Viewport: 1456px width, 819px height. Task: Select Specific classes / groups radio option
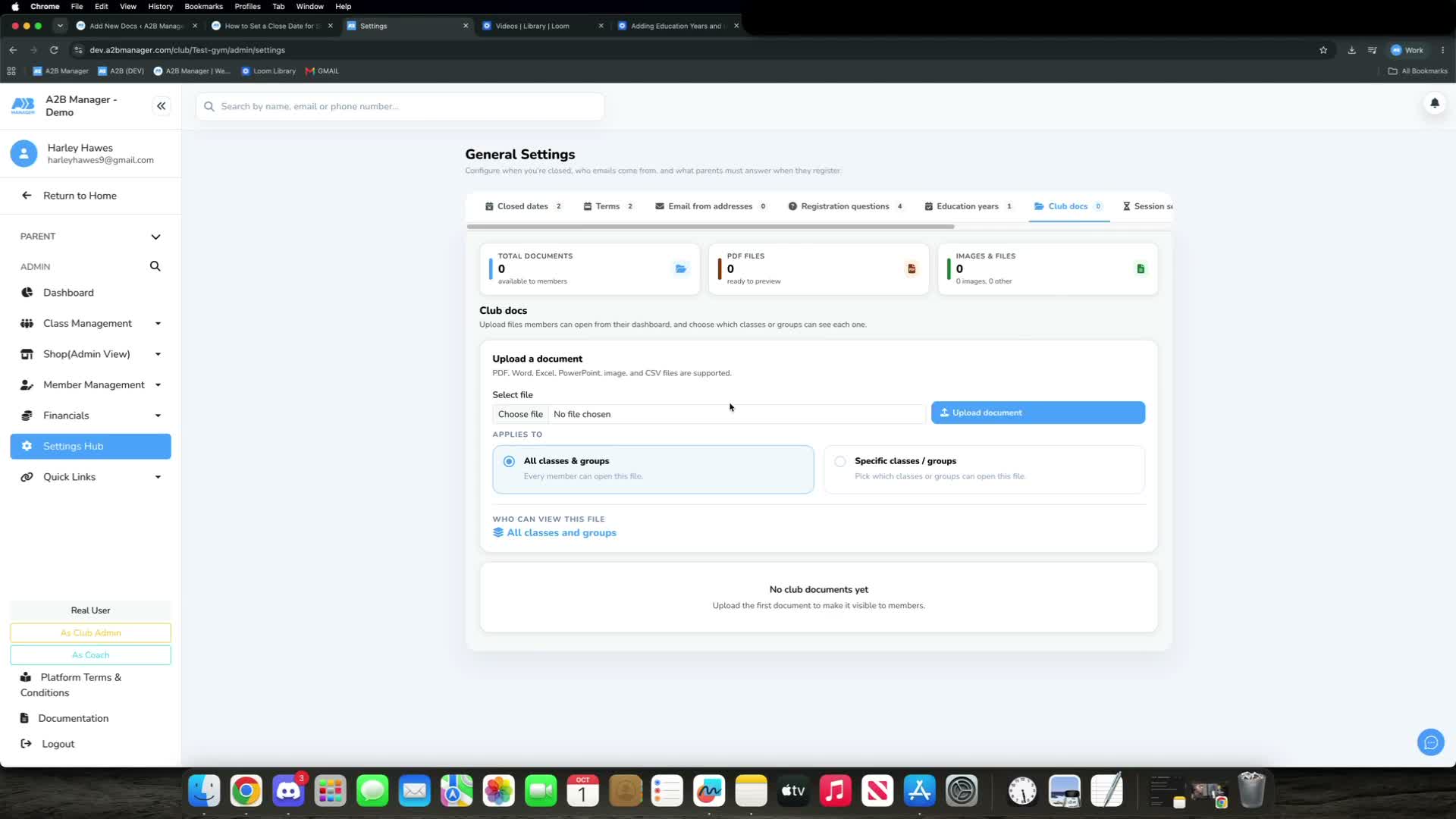[x=839, y=461]
